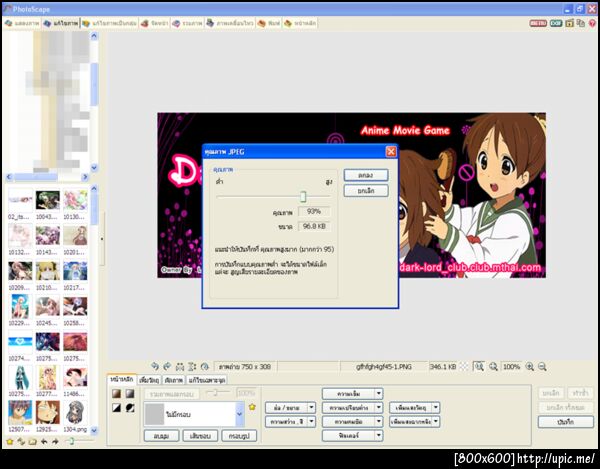Click the บันทึก save button
This screenshot has width=600, height=469.
(x=566, y=422)
